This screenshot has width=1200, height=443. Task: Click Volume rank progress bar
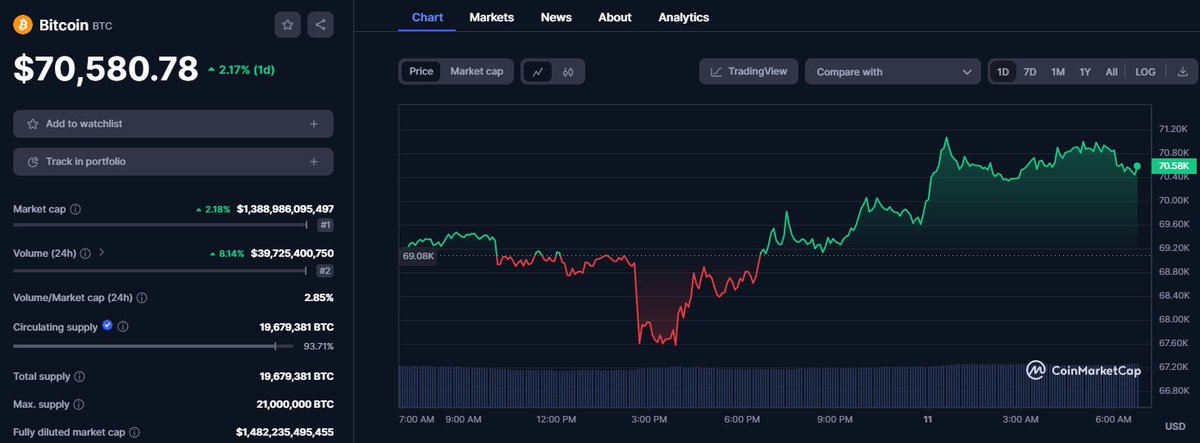tap(160, 271)
